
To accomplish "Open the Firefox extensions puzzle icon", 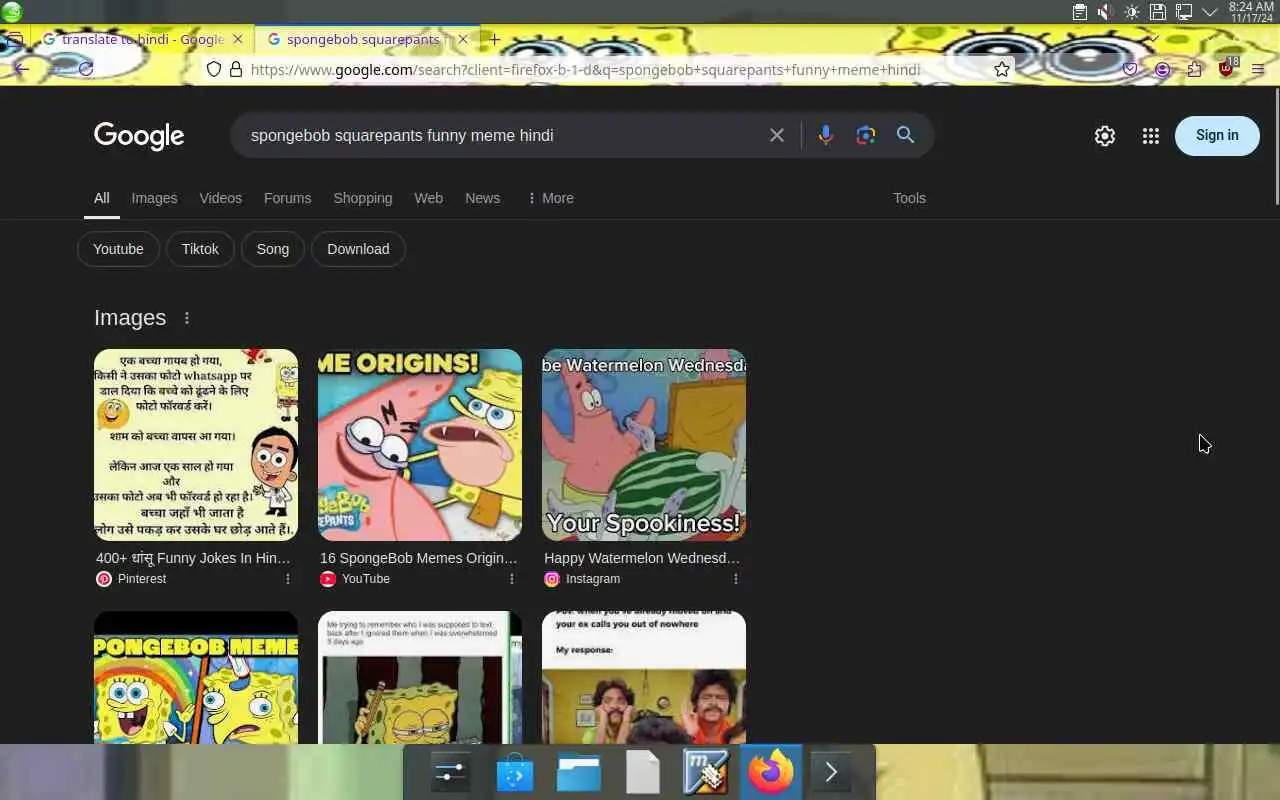I will [1194, 69].
